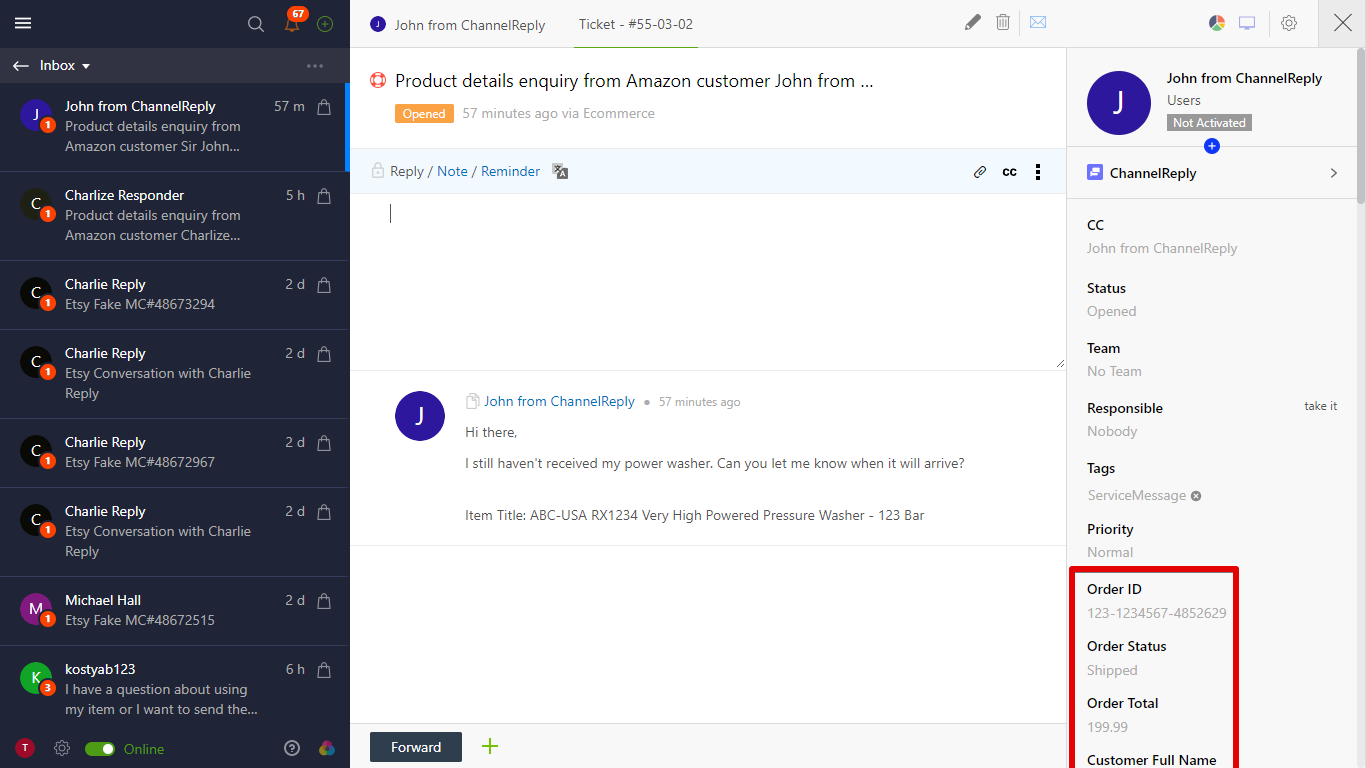Open the search magnifier icon
The image size is (1366, 768).
coord(256,24)
